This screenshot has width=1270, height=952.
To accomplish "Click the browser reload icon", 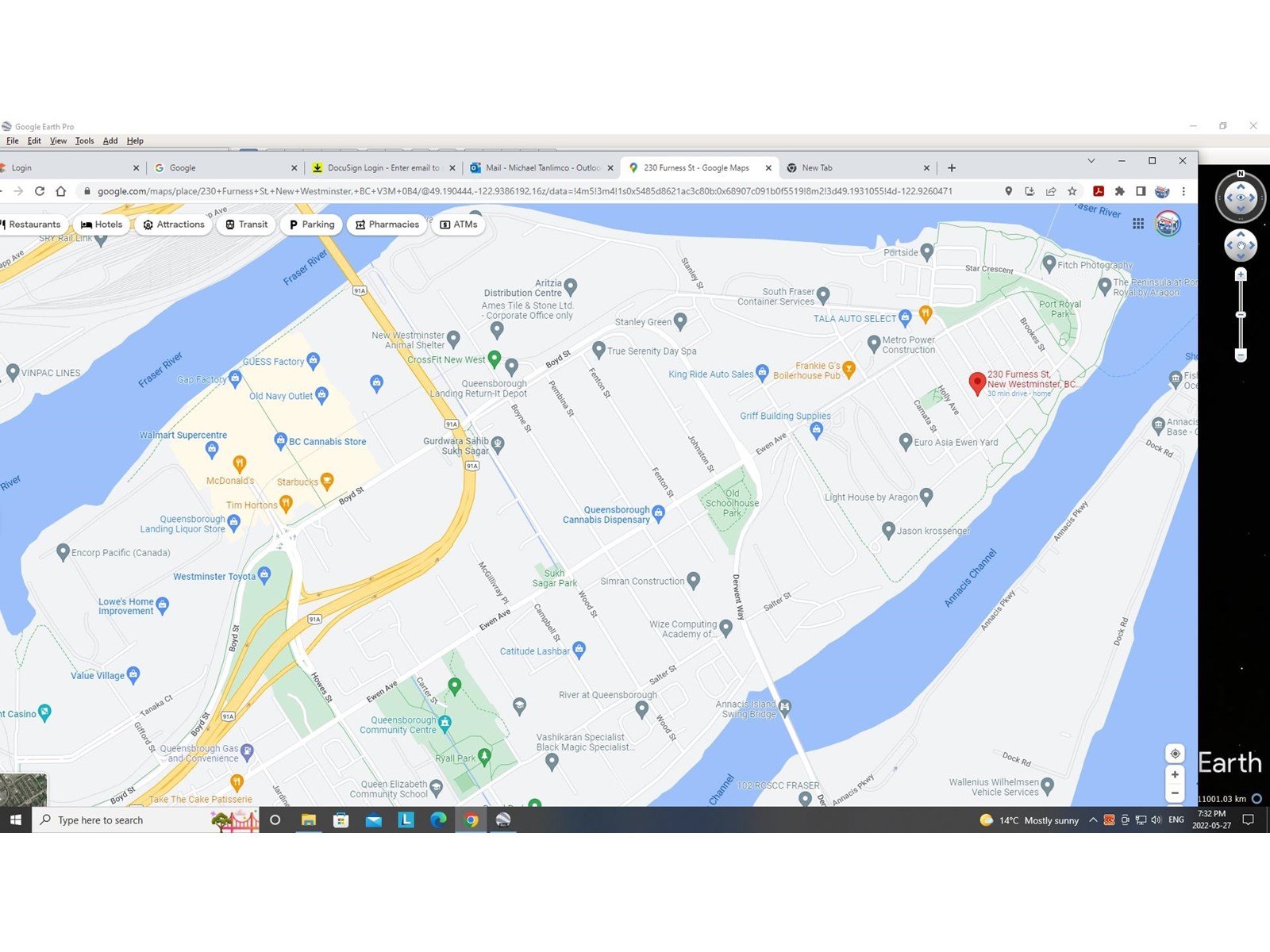I will coord(40,191).
